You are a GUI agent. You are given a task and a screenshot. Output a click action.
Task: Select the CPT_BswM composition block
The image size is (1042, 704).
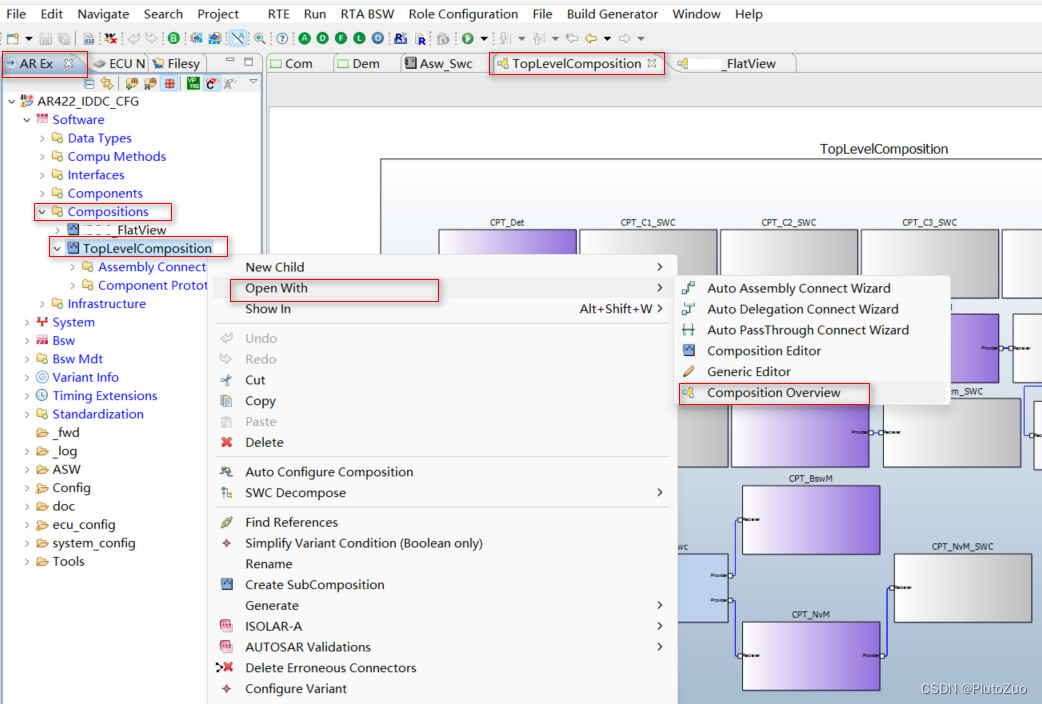click(810, 520)
